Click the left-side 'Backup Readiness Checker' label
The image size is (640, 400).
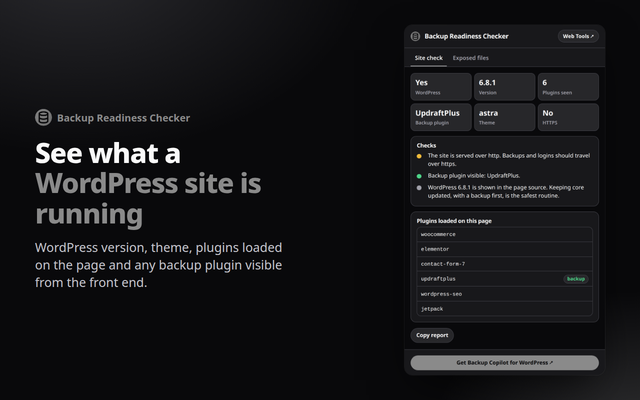click(x=123, y=118)
